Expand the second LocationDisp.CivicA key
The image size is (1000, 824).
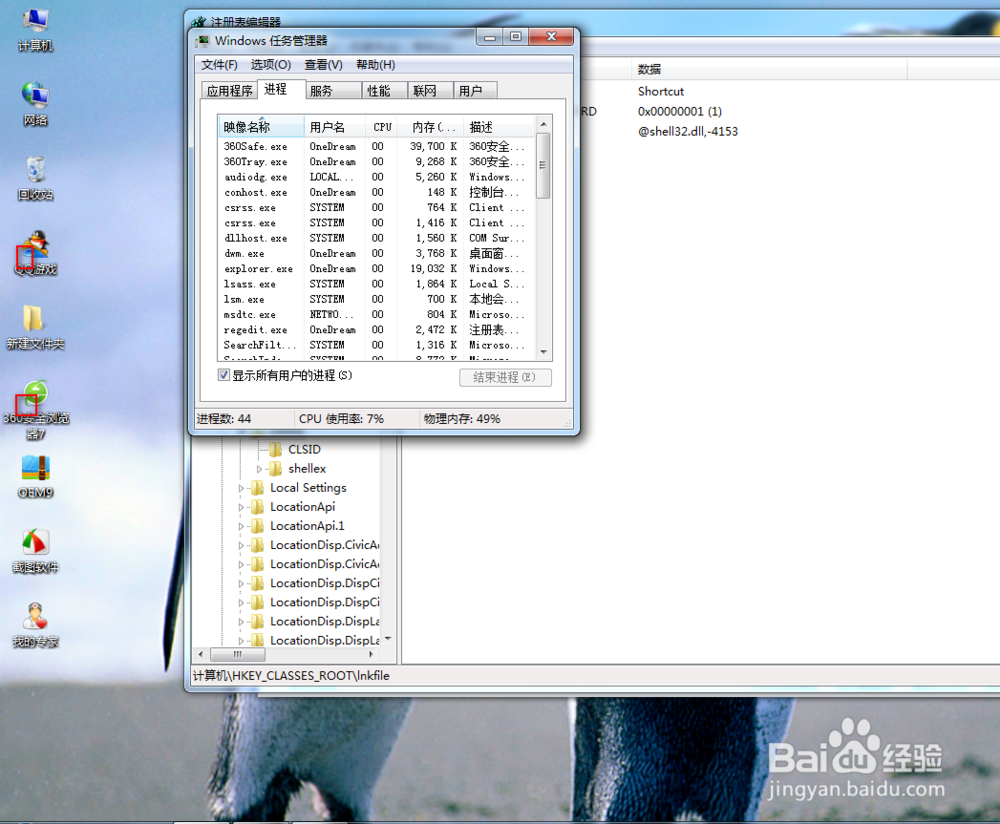(x=241, y=565)
